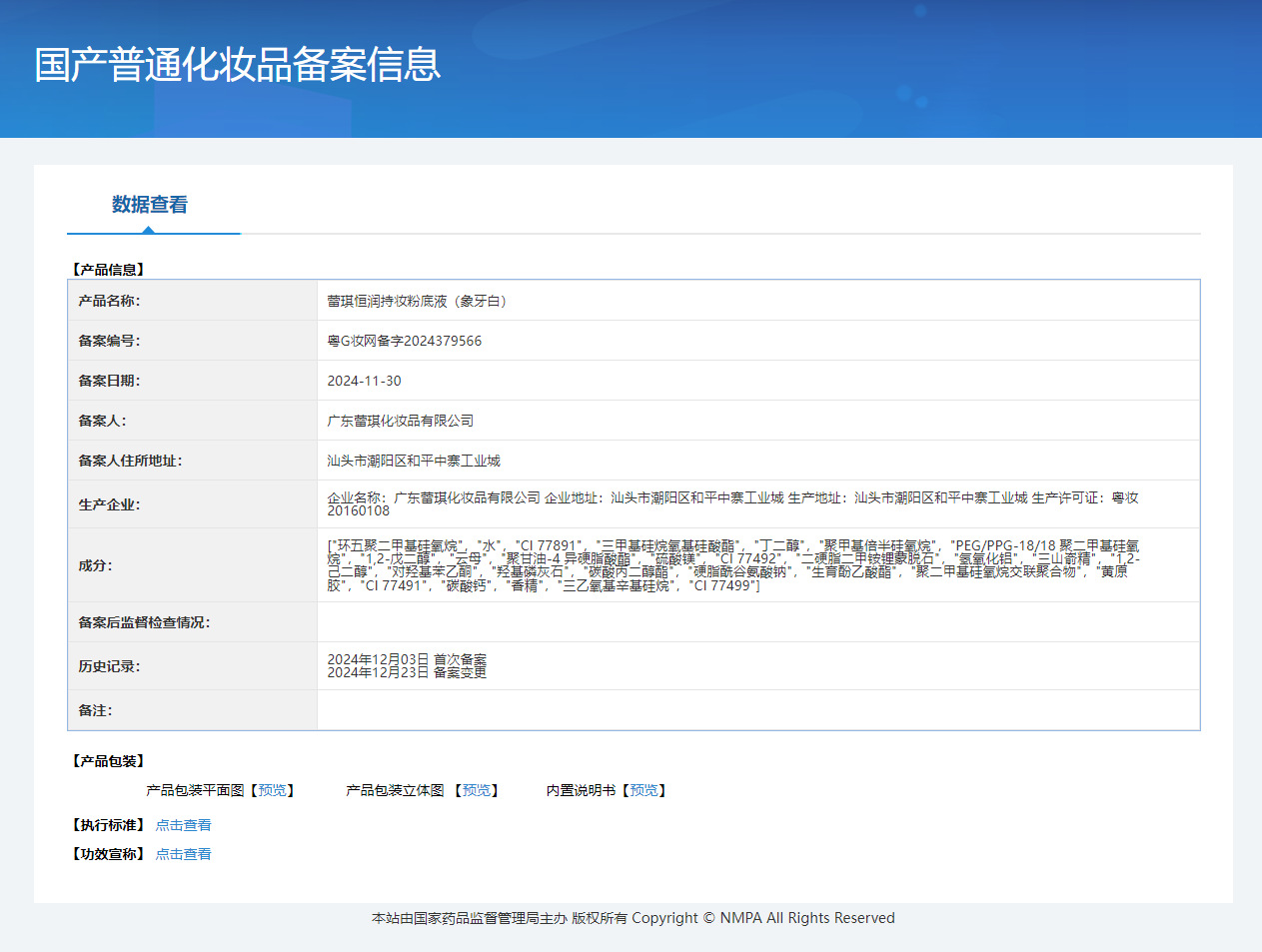Click the 备案人 value 广东蕾琪化妆品有限公司

point(401,421)
